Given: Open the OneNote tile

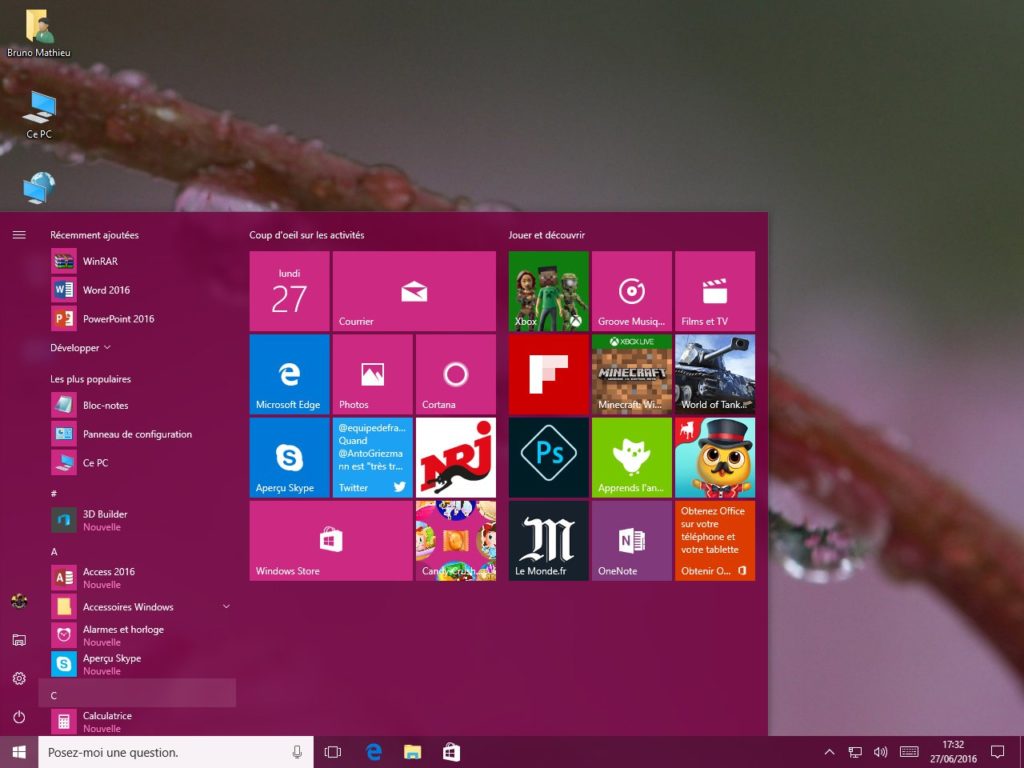Looking at the screenshot, I should tap(631, 540).
